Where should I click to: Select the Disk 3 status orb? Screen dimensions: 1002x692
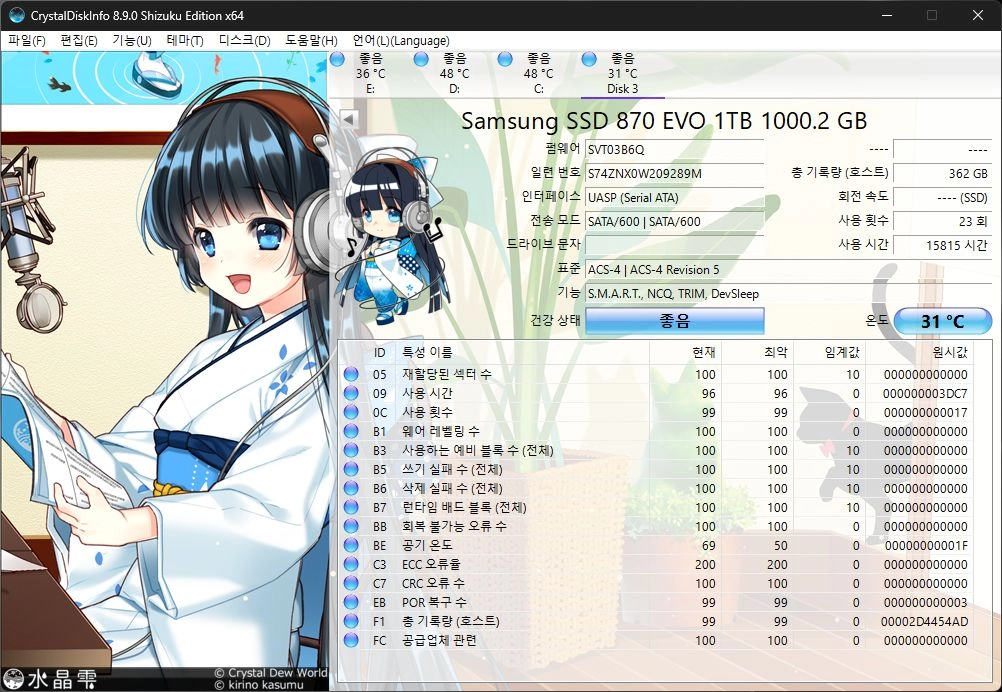click(x=589, y=59)
